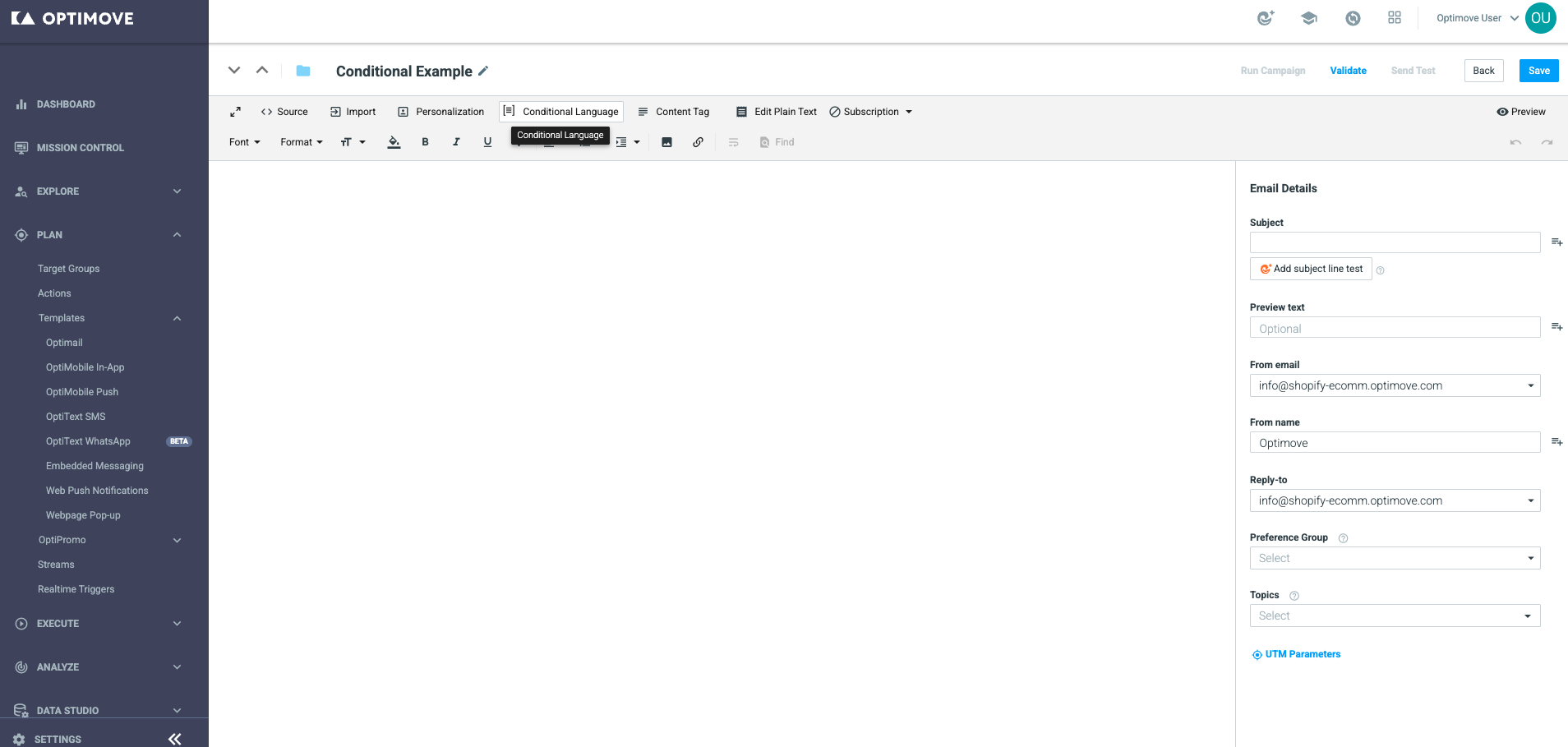Click the template folder icon
Image resolution: width=1568 pixels, height=747 pixels.
point(303,71)
